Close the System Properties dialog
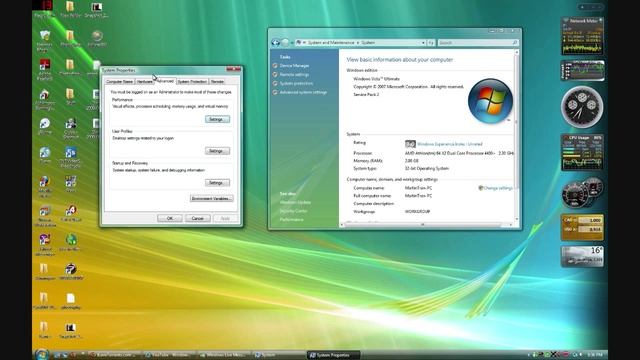Viewport: 640px width, 360px height. [x=234, y=69]
